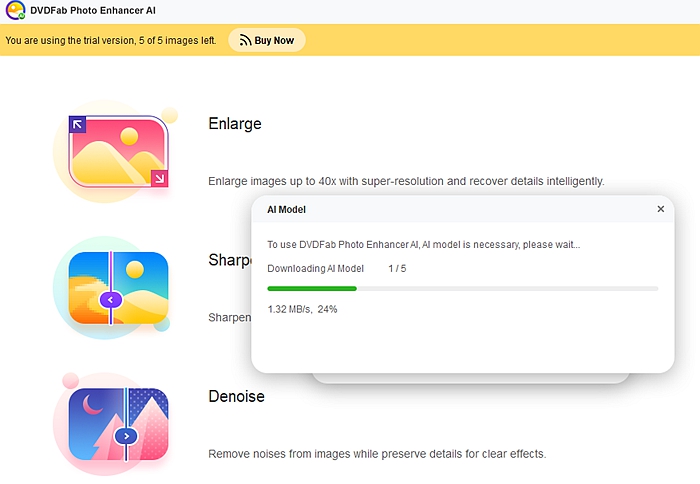
Task: Open the Denoise feature illustration
Action: [112, 424]
